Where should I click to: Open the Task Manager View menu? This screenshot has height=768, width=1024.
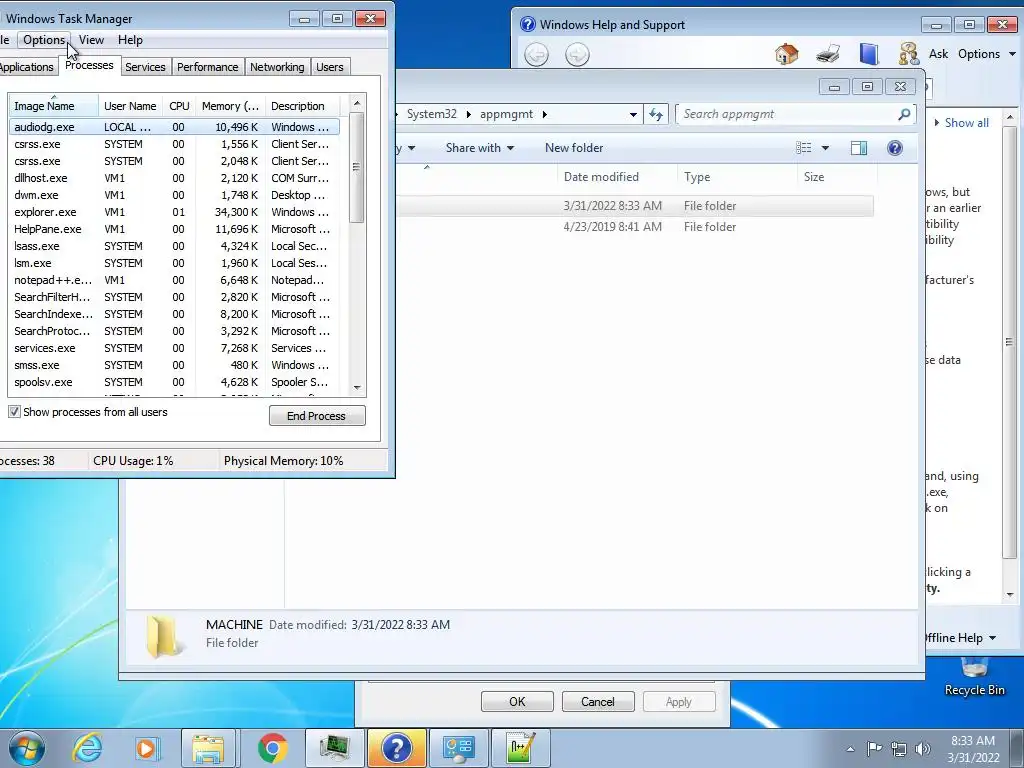coord(91,40)
